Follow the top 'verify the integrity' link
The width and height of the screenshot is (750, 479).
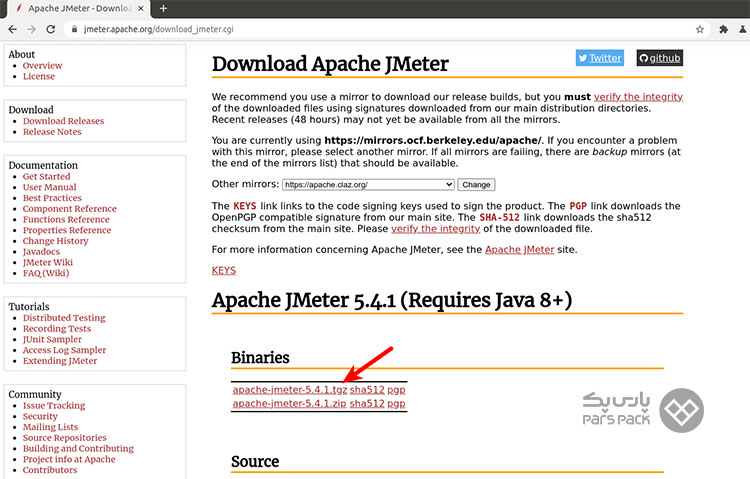(x=638, y=97)
